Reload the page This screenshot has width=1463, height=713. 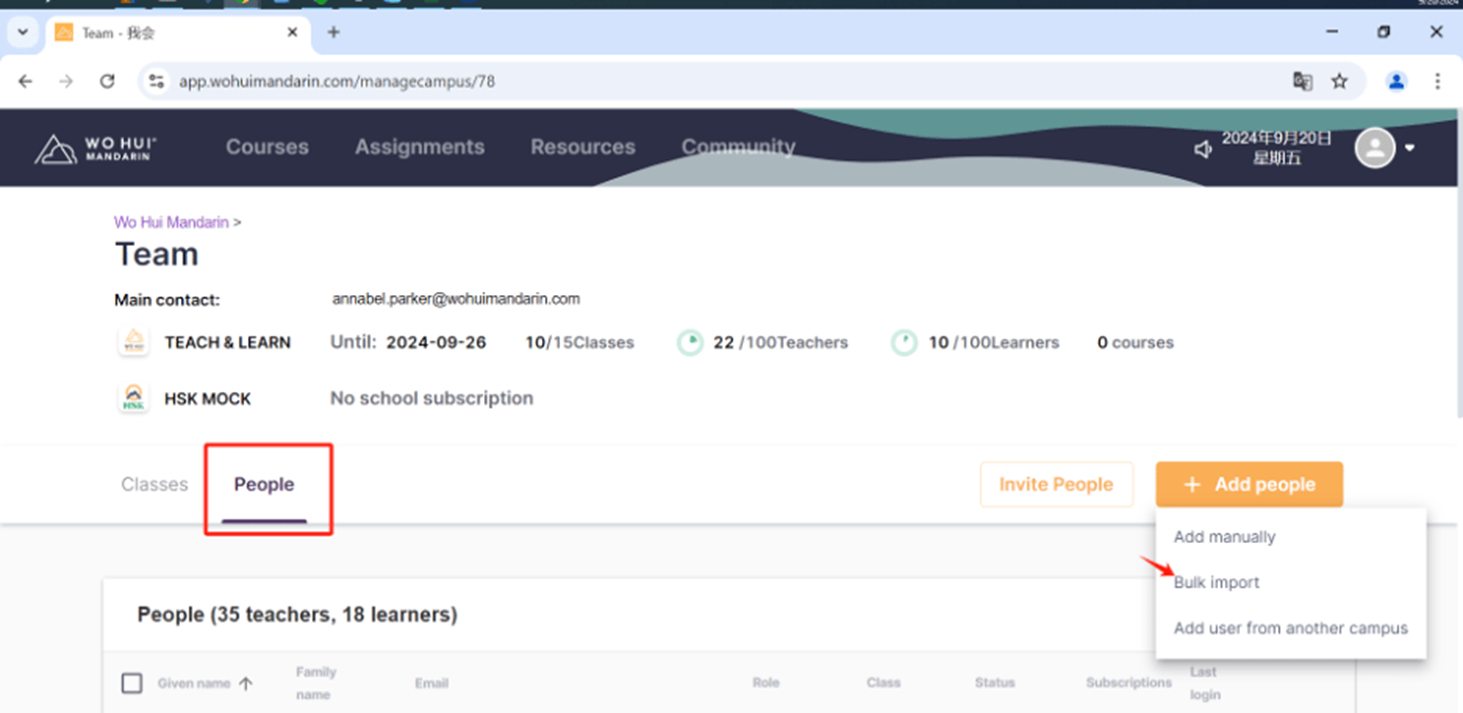(107, 82)
